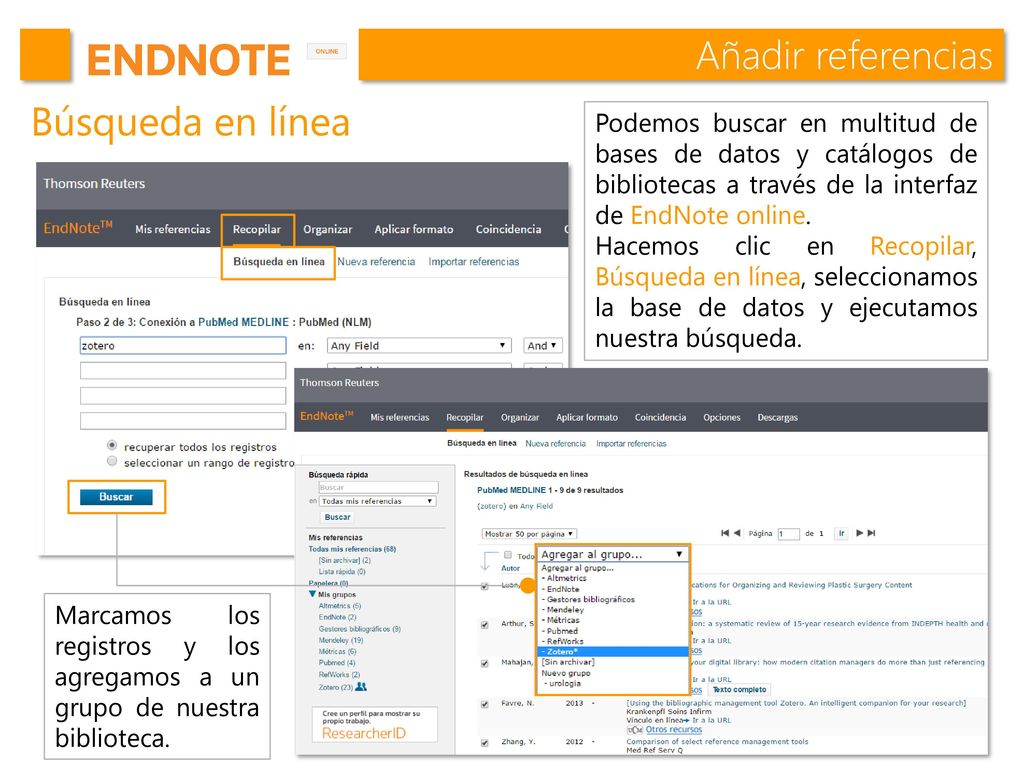Open the Mendeley (19) group
The height and width of the screenshot is (768, 1024).
point(340,641)
